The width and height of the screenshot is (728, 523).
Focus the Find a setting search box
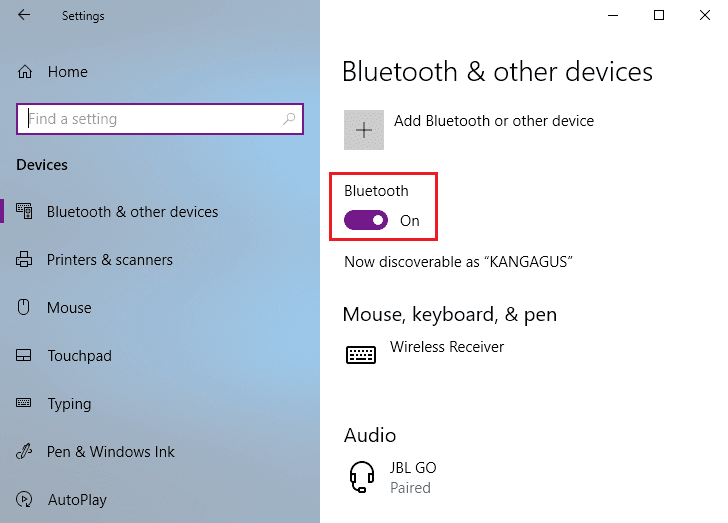pyautogui.click(x=150, y=119)
